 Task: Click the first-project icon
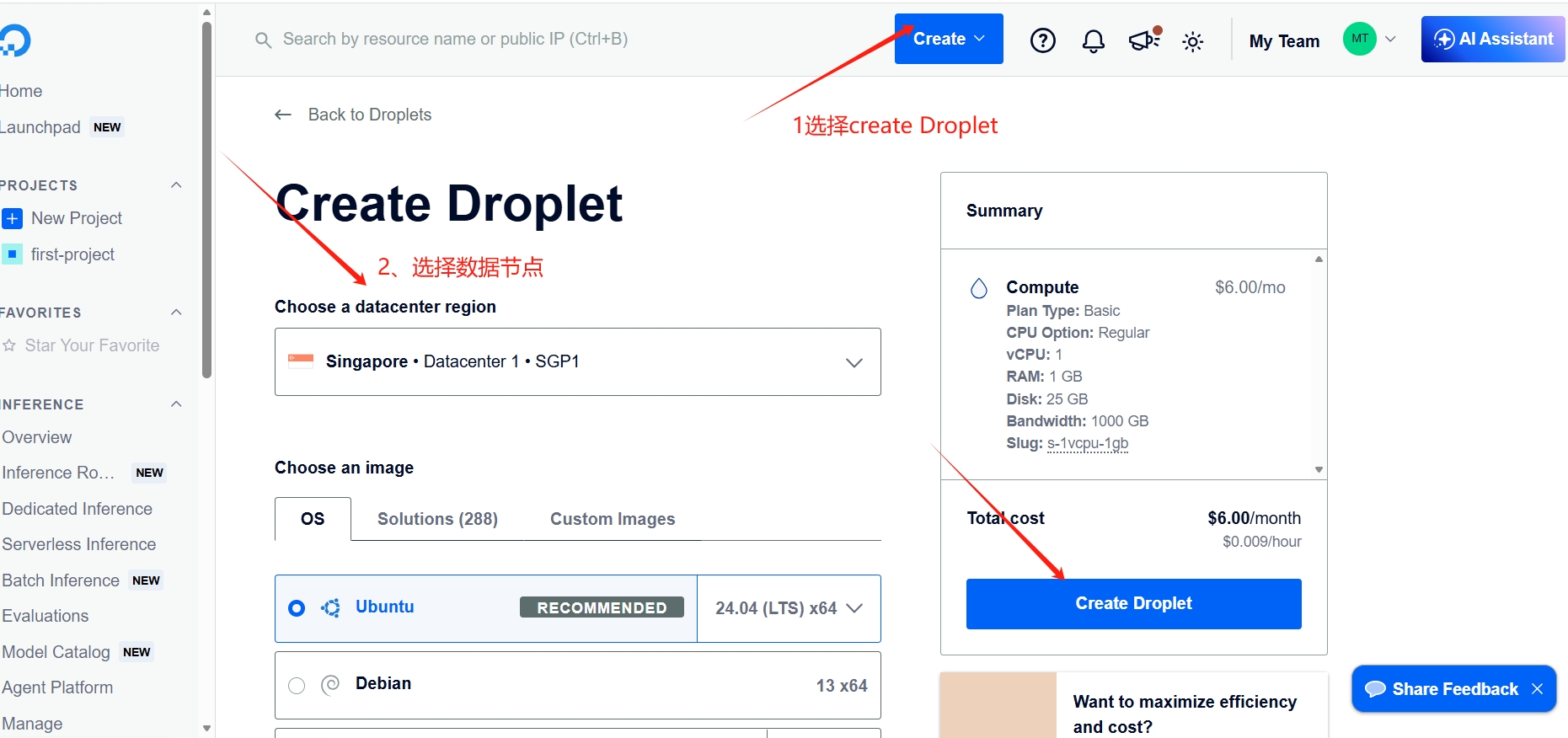[12, 254]
